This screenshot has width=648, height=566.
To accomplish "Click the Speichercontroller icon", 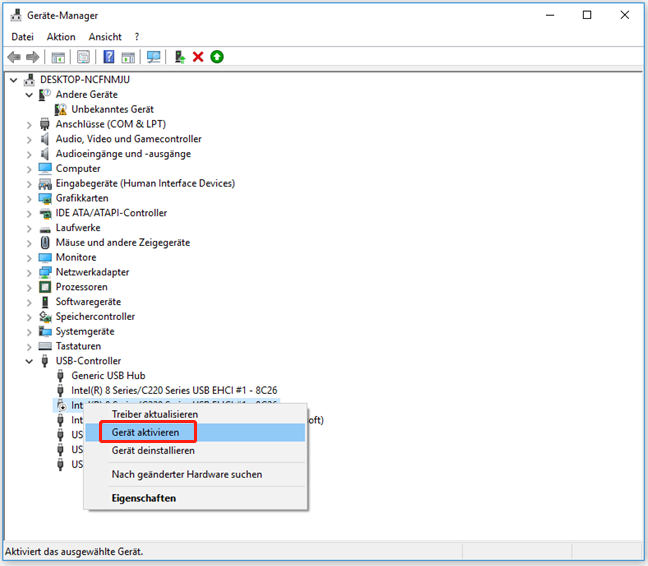I will 45,316.
